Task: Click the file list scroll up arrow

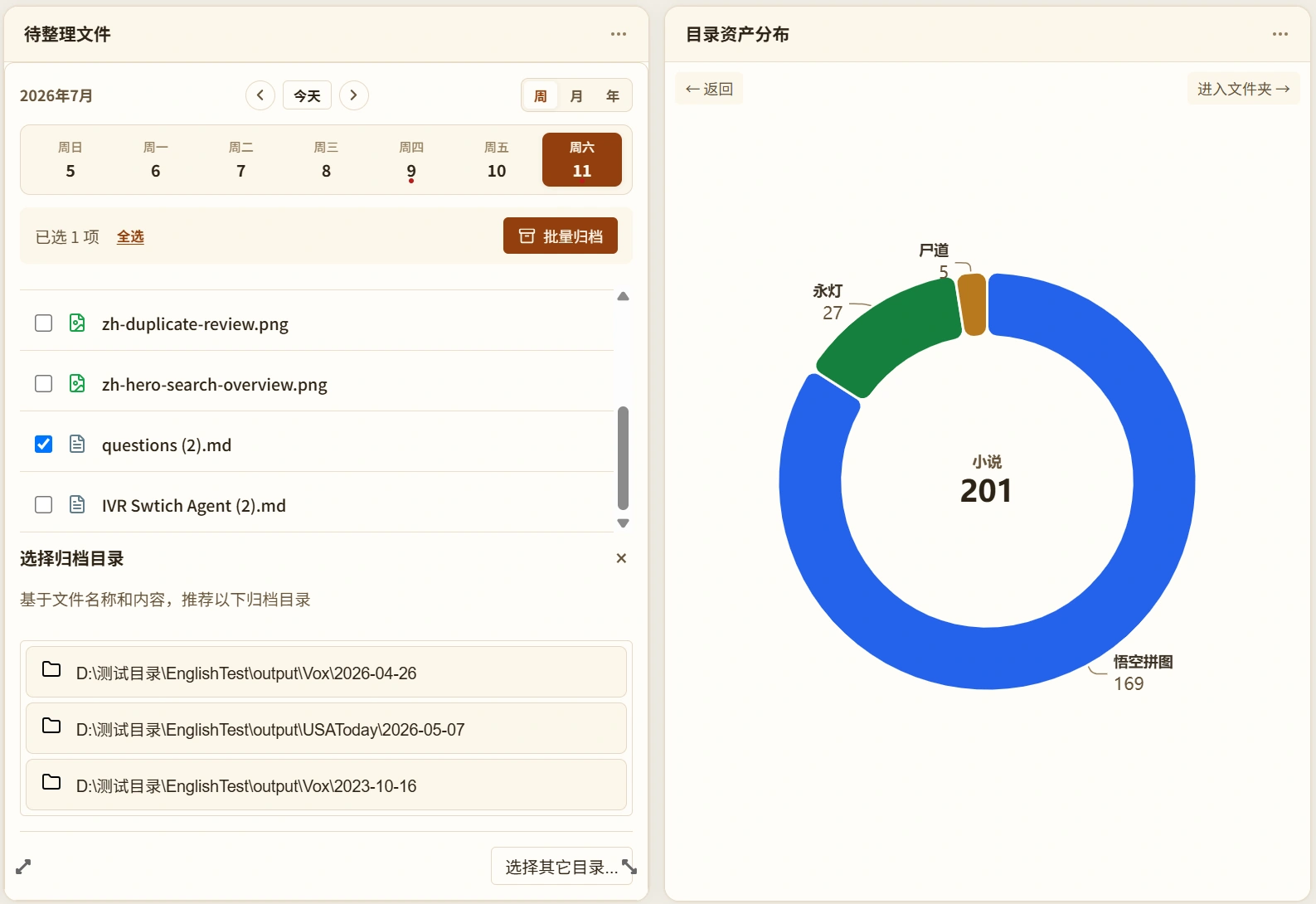Action: (x=624, y=296)
